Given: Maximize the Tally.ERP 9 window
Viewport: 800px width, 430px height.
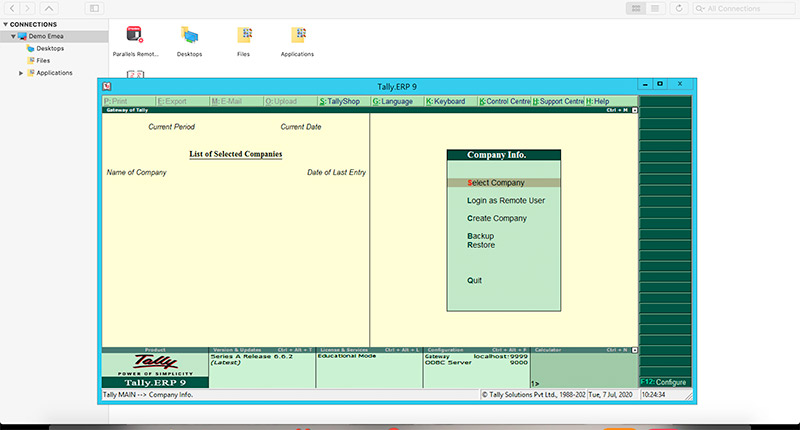Looking at the screenshot, I should 660,84.
